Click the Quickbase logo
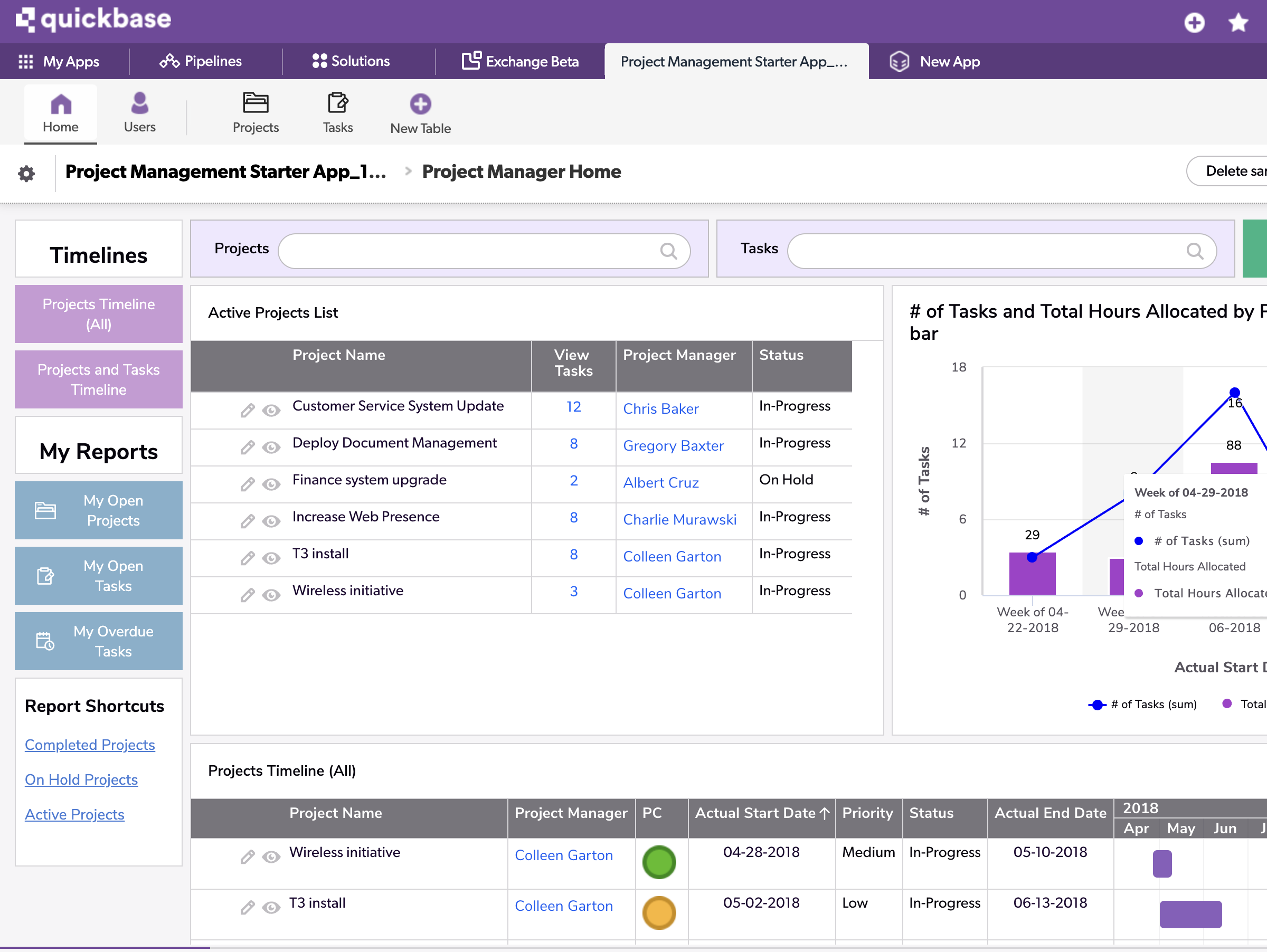The width and height of the screenshot is (1267, 952). 94,20
